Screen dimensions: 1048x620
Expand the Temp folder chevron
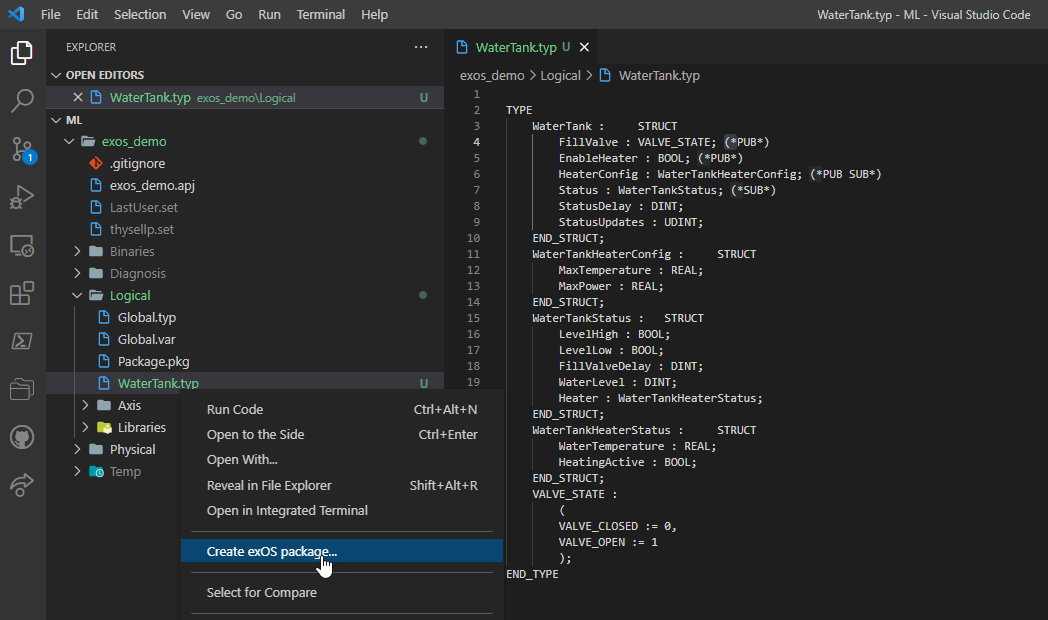pyautogui.click(x=77, y=472)
